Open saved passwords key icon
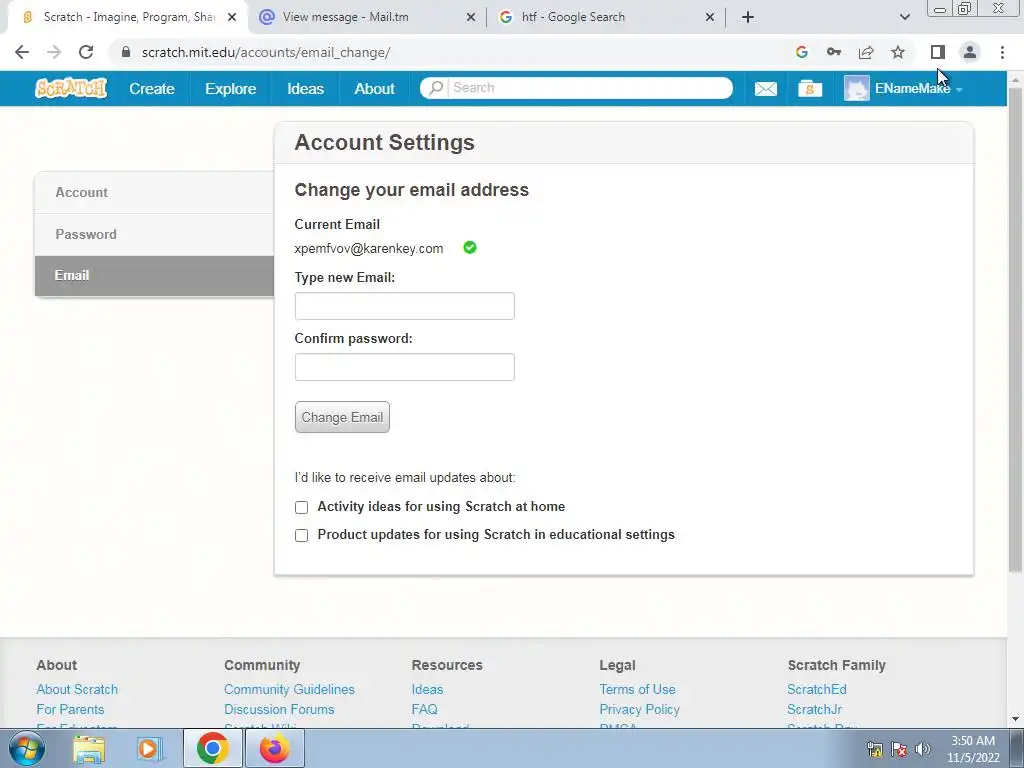Viewport: 1024px width, 768px height. 834,52
